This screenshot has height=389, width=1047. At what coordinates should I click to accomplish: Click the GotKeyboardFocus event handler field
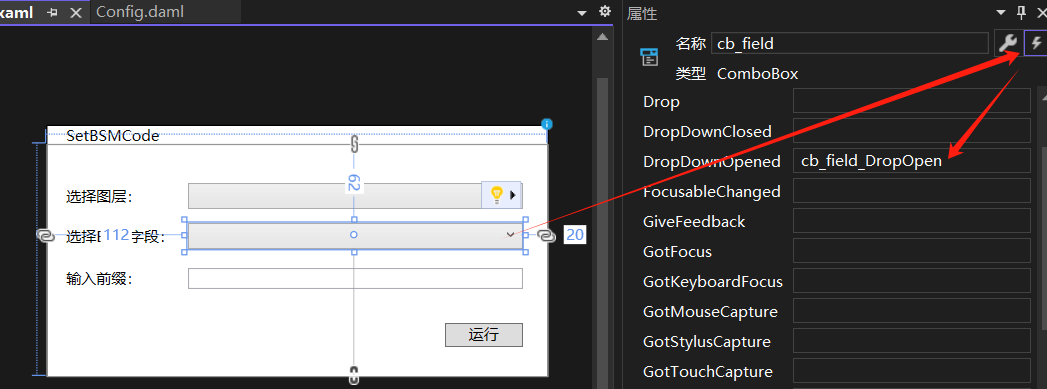911,281
